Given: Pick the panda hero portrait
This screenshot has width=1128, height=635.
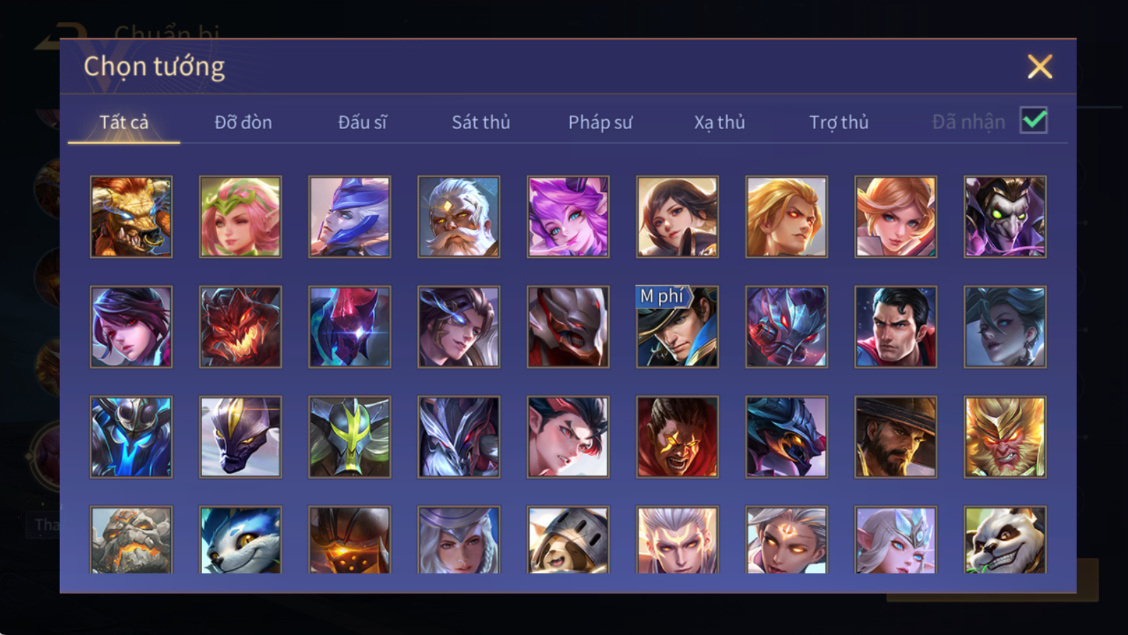Looking at the screenshot, I should tap(1005, 539).
